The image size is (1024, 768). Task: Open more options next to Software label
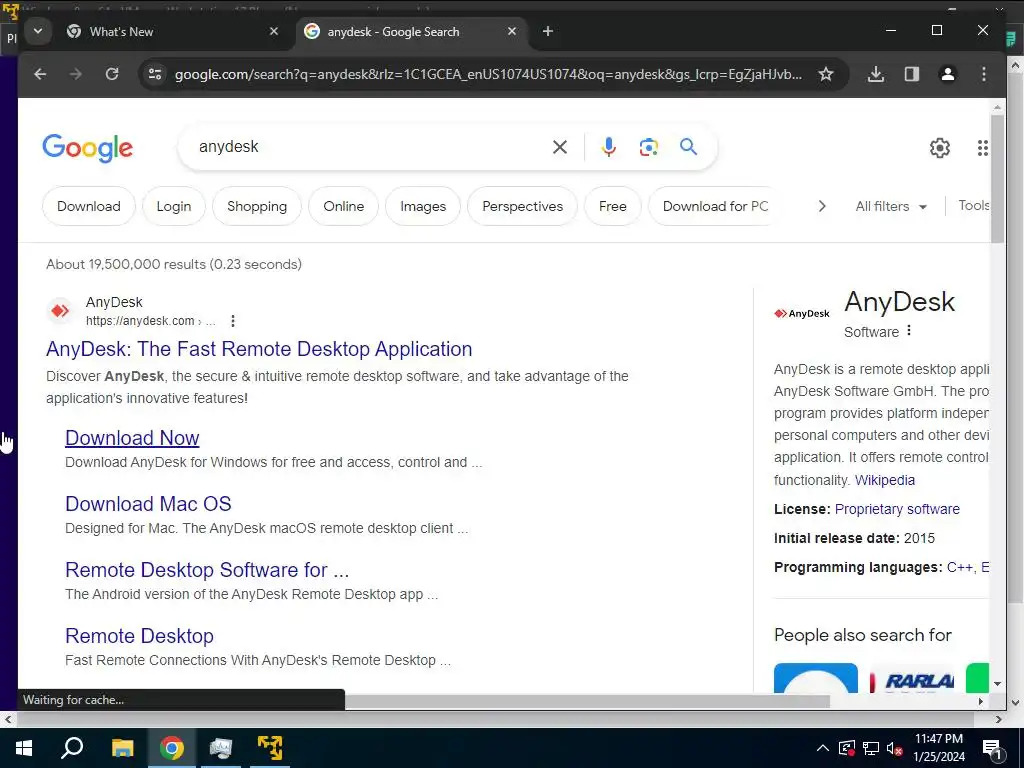pyautogui.click(x=908, y=331)
